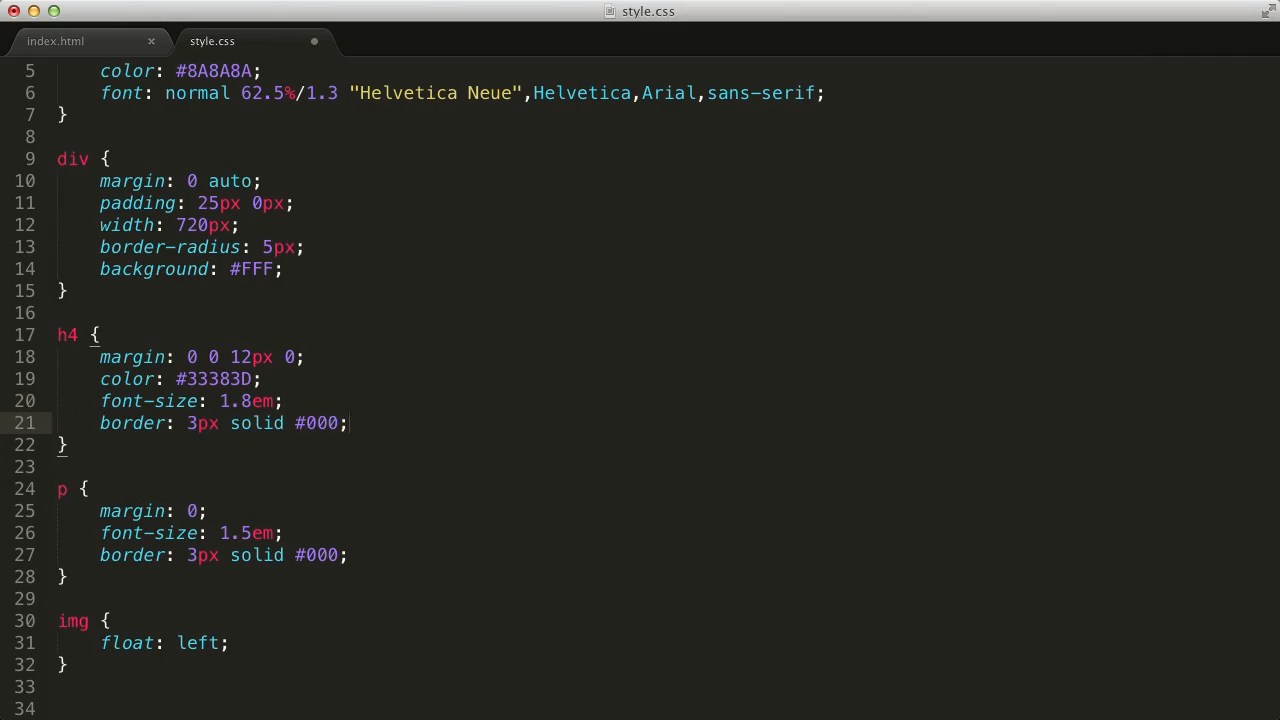
Task: Zoom the window with the green button
Action: pyautogui.click(x=54, y=11)
